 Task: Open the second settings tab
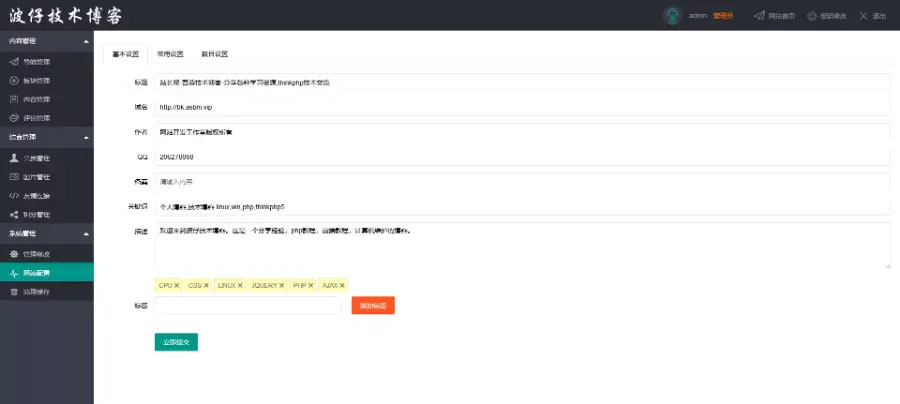[x=170, y=54]
